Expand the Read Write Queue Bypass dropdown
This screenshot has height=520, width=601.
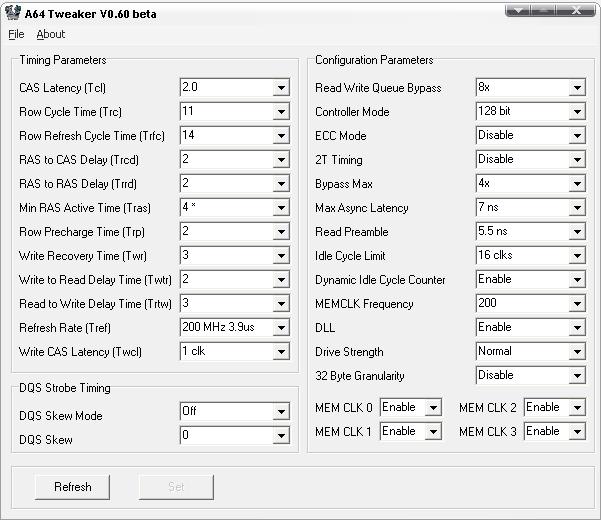531,87
